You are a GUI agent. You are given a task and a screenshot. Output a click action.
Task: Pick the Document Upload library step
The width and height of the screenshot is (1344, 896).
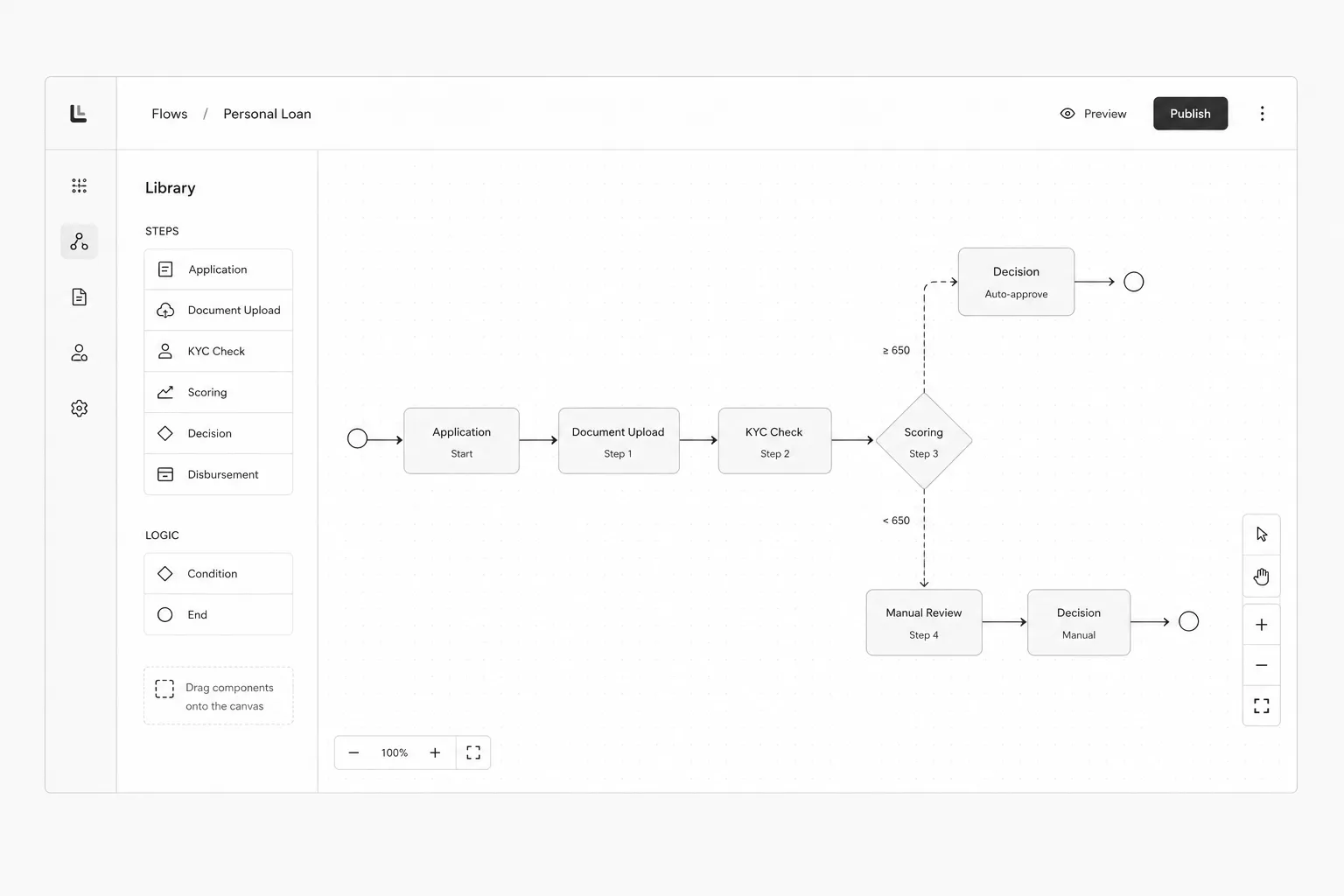click(x=218, y=311)
